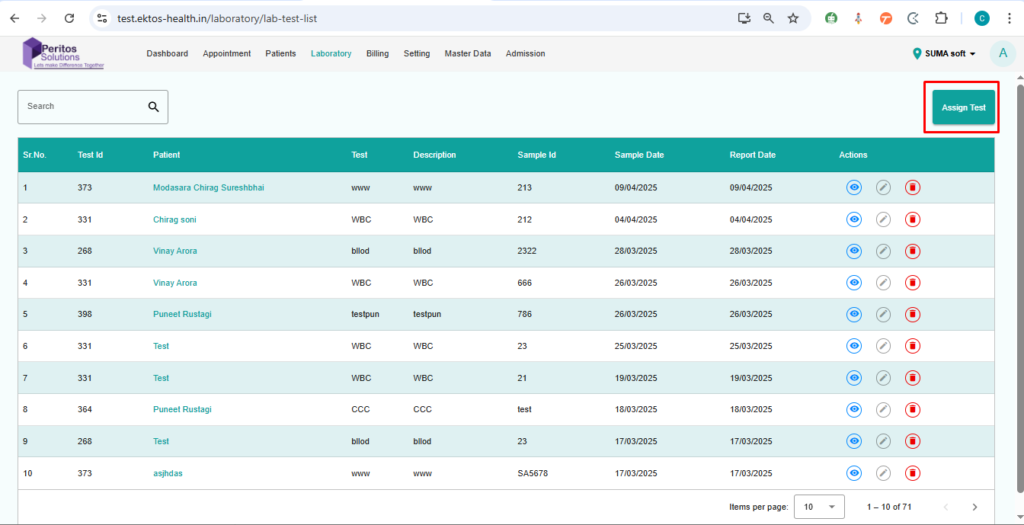The image size is (1024, 525).
Task: Open the SUMA soft location dropdown
Action: pos(944,54)
